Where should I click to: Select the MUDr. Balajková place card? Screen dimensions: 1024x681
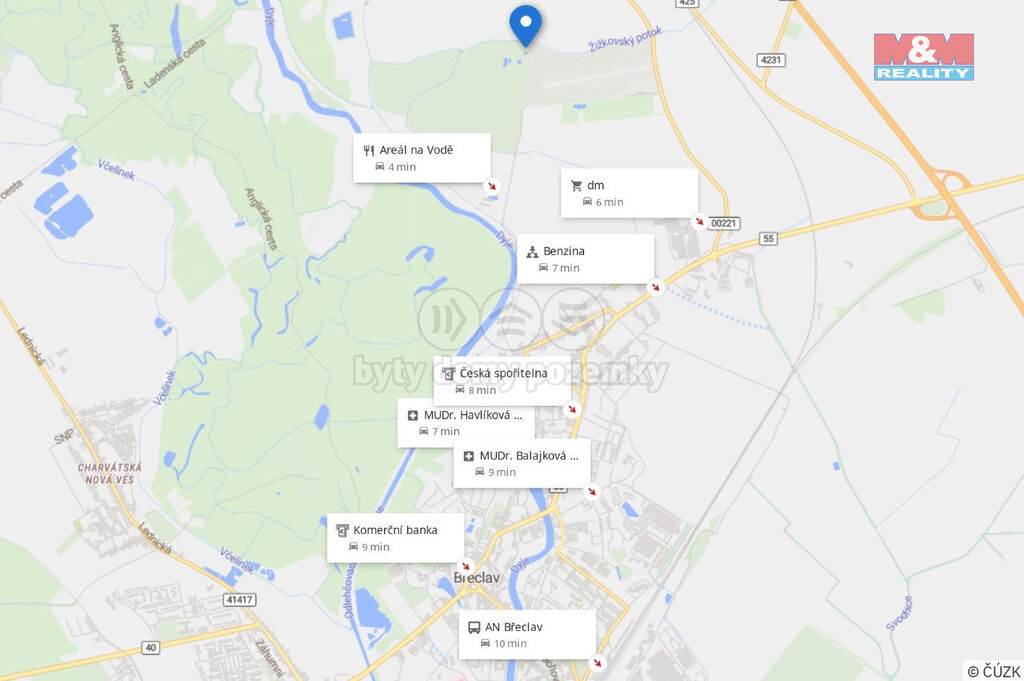pos(522,464)
